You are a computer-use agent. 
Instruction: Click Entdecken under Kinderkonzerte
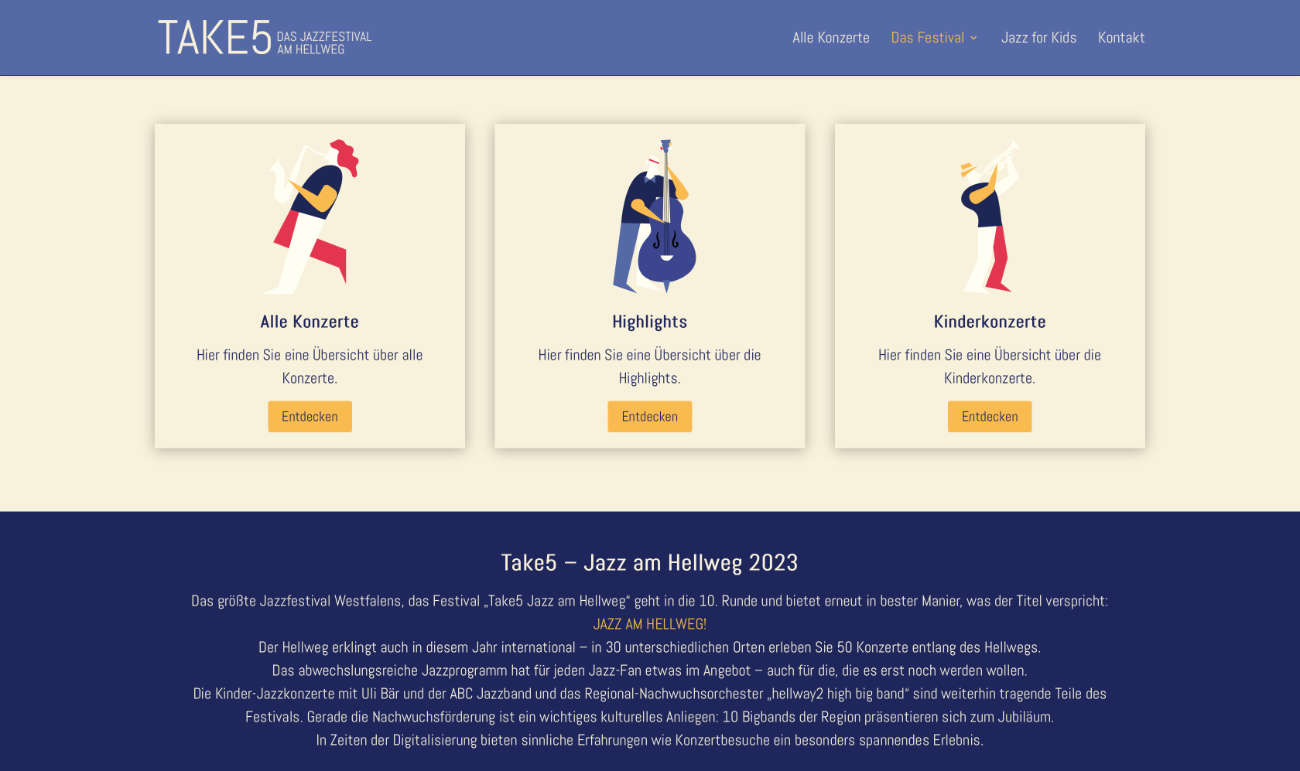pyautogui.click(x=990, y=416)
